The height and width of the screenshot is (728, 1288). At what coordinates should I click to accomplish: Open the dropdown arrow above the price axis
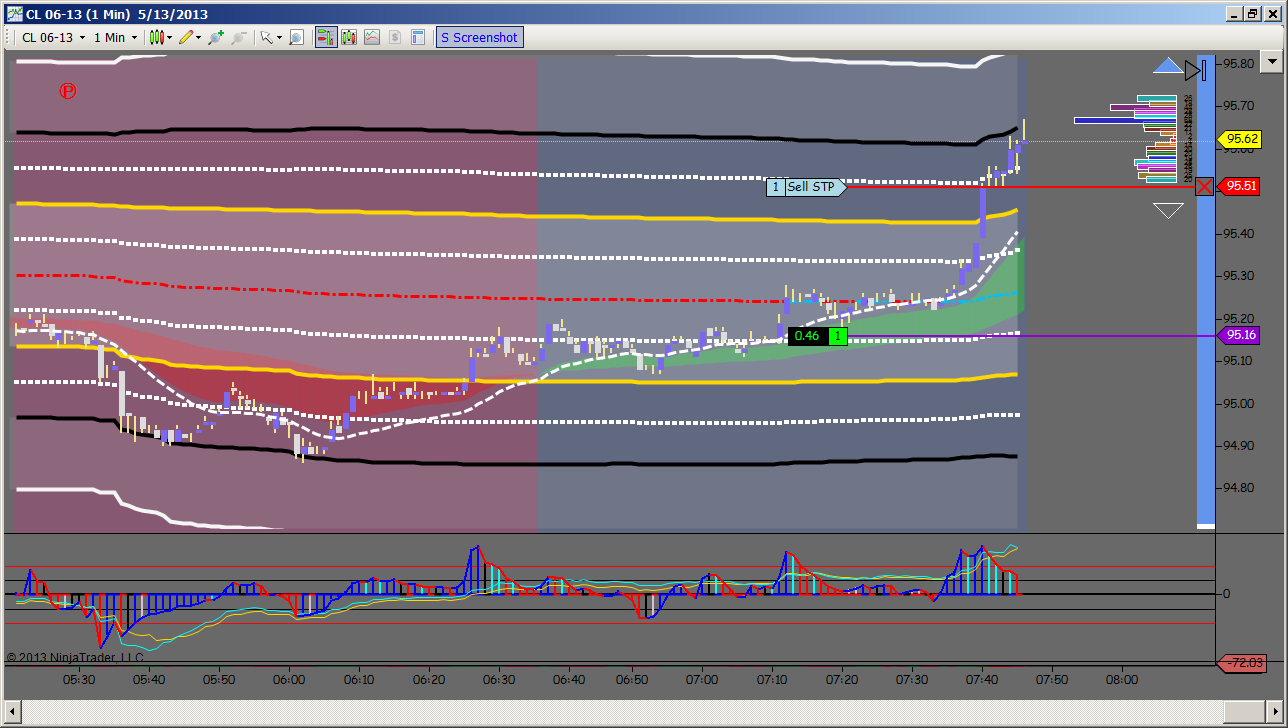click(x=1272, y=62)
